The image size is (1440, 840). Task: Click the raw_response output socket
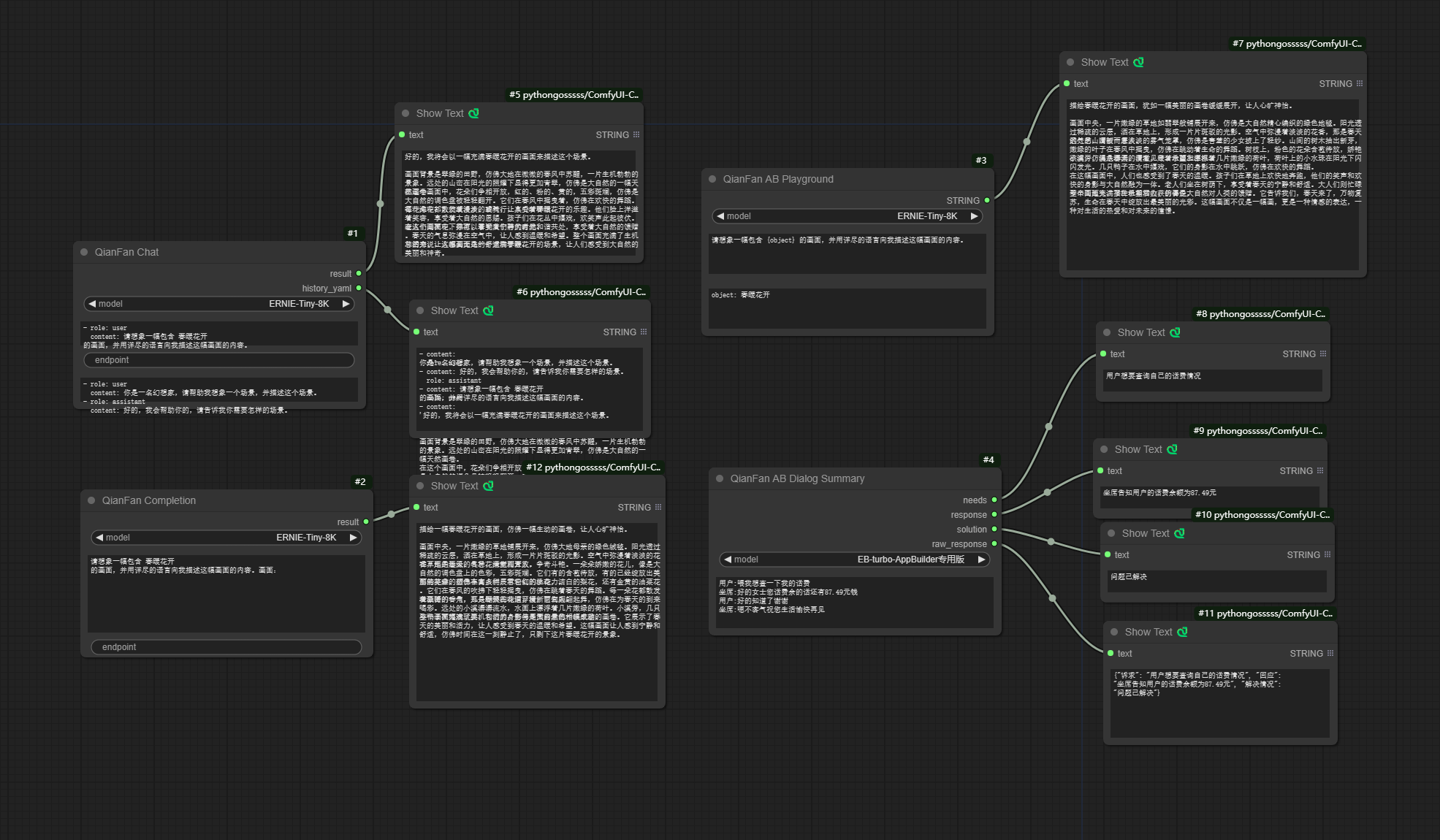pyautogui.click(x=994, y=544)
